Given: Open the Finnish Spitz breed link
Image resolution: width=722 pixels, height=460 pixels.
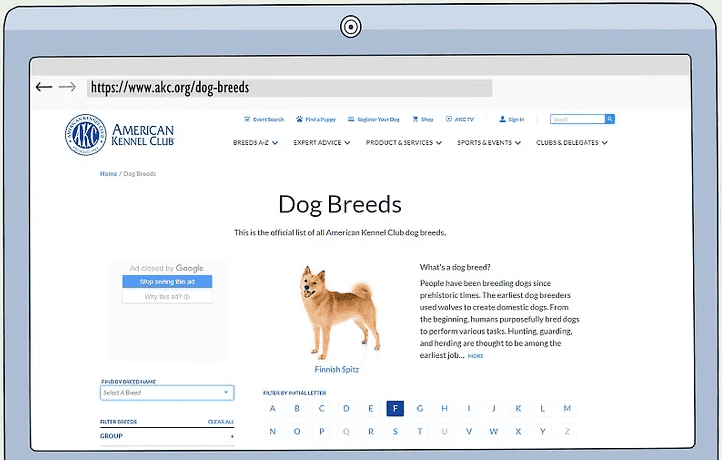Looking at the screenshot, I should [337, 369].
